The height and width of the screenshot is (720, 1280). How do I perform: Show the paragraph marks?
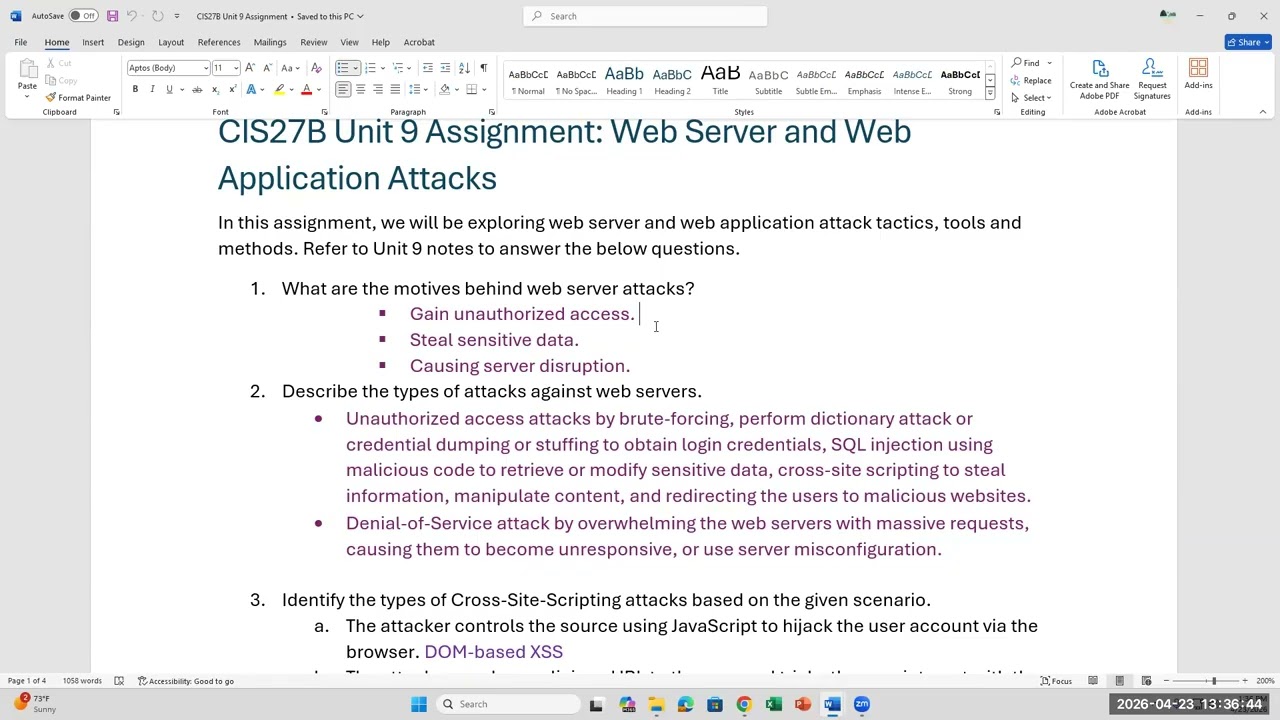pos(484,68)
